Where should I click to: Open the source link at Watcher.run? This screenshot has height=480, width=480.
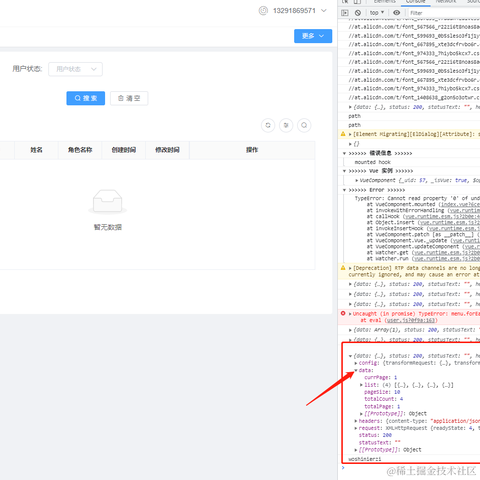(446, 259)
